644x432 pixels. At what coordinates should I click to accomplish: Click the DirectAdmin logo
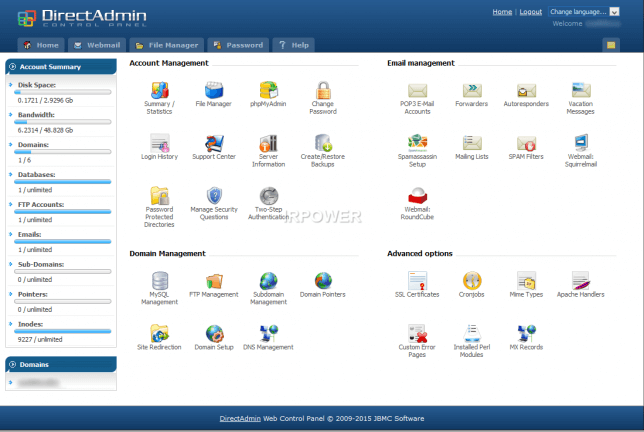(82, 18)
